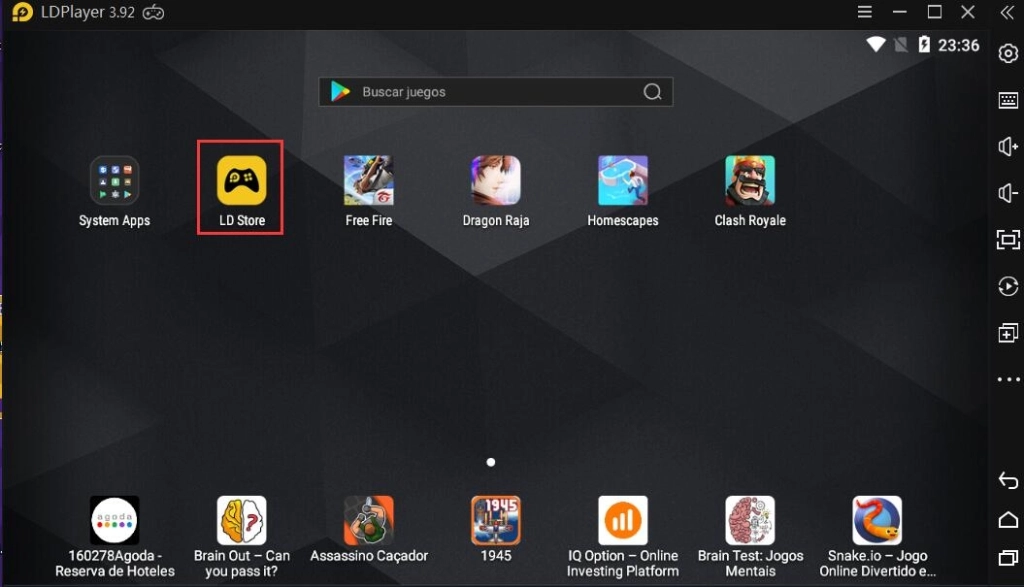This screenshot has width=1024, height=587.
Task: Click the Buscar juegos search field
Action: click(496, 92)
